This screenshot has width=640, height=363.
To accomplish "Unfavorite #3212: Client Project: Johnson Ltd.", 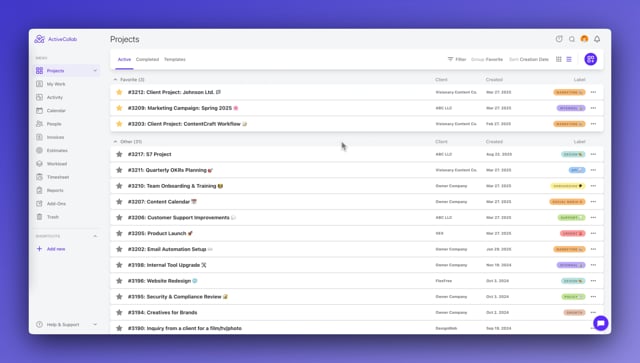I will (119, 92).
